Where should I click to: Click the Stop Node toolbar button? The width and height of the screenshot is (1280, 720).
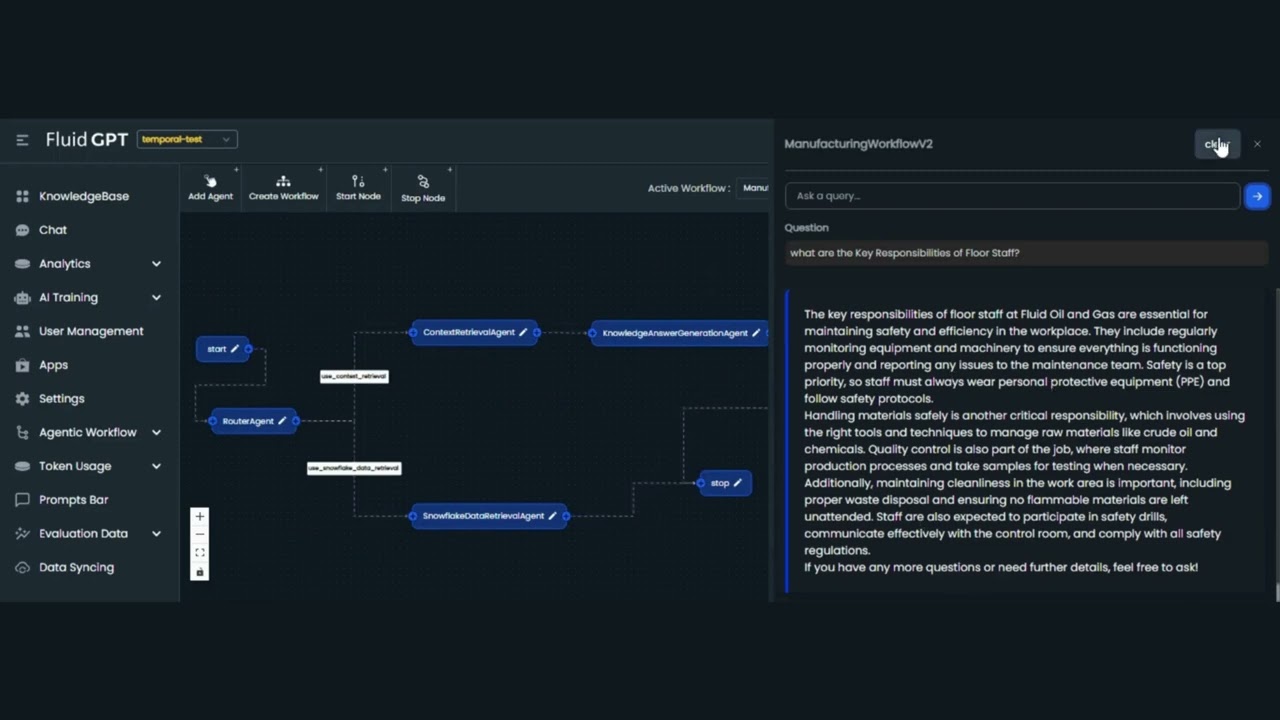[423, 188]
